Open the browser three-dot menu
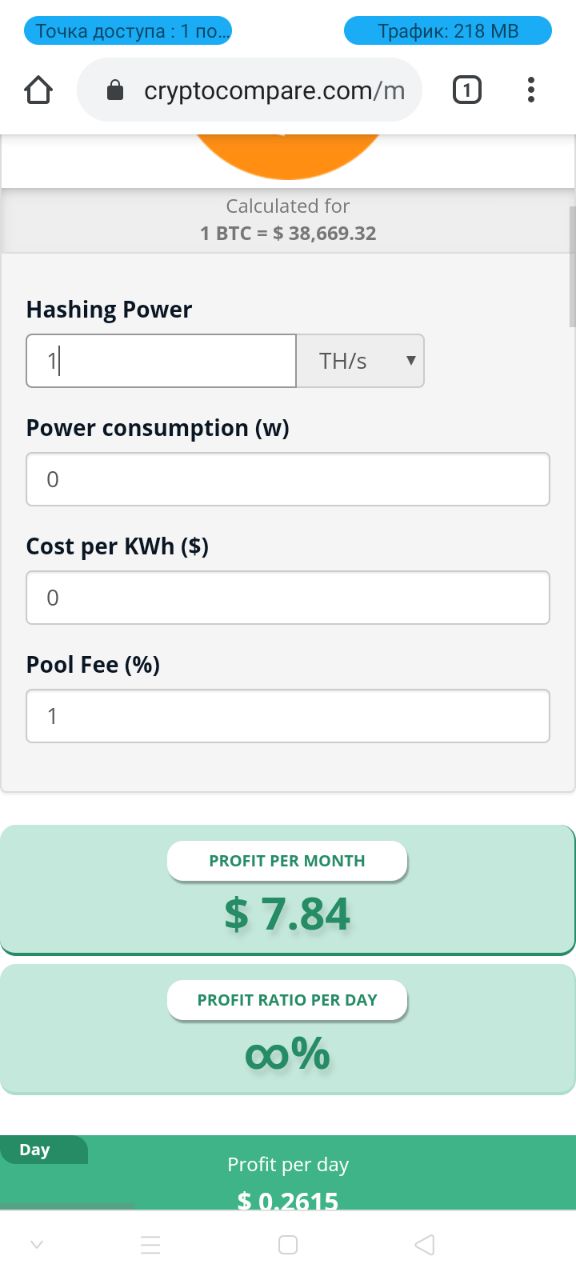This screenshot has width=576, height=1280. [531, 91]
